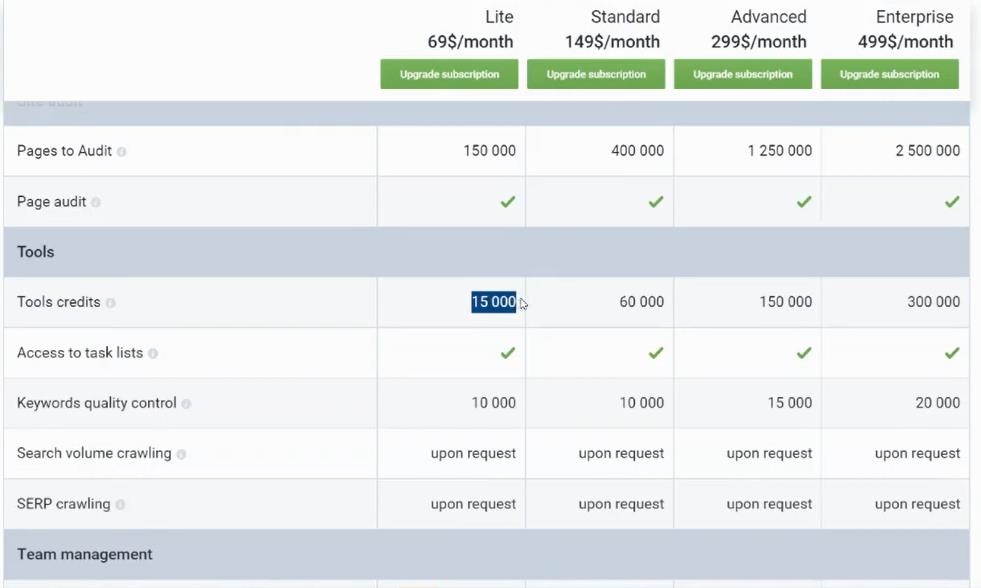981x588 pixels.
Task: Click the Tools section header row
Action: point(487,252)
